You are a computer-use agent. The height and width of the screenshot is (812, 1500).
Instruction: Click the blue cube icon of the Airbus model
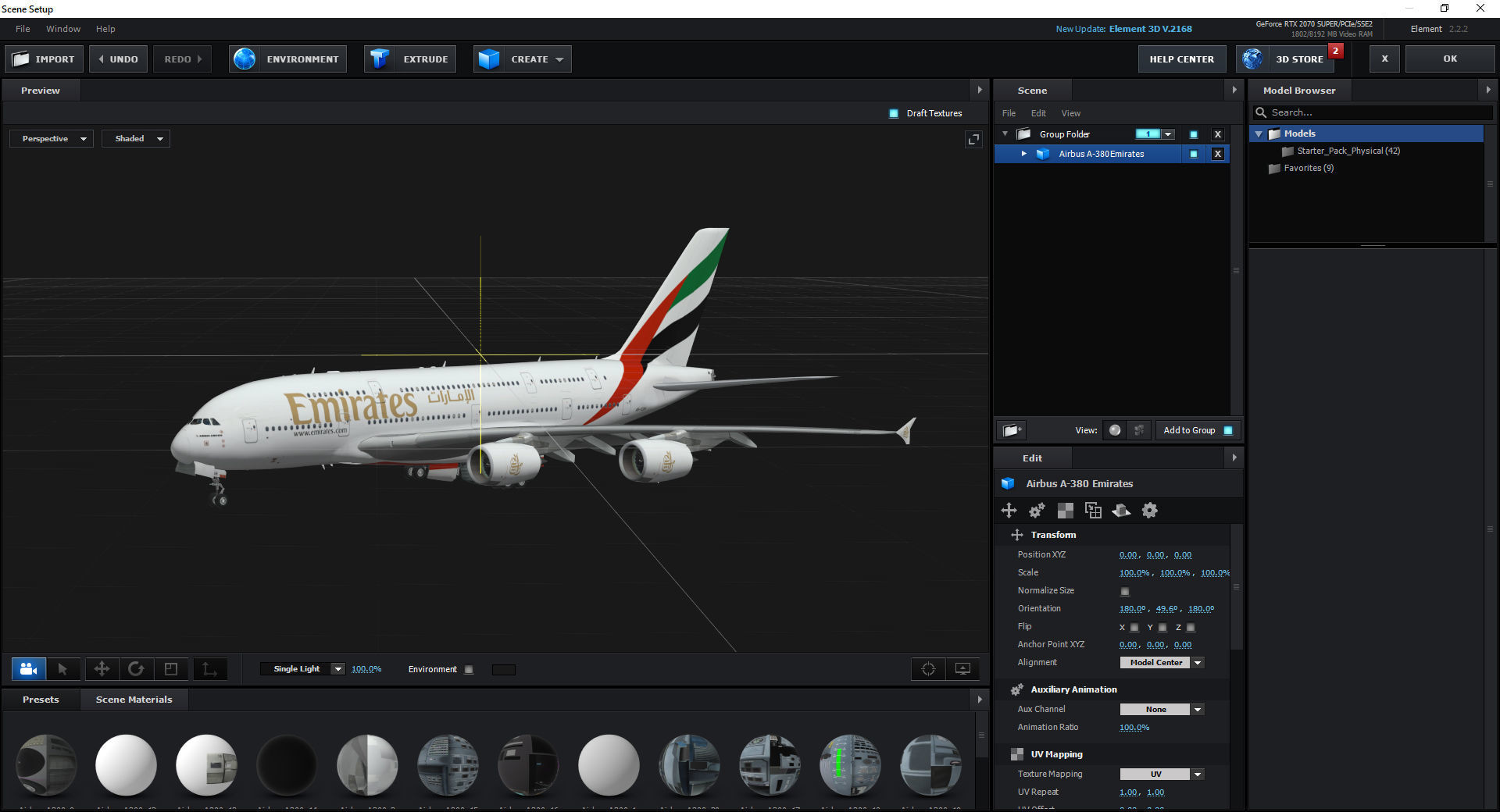point(1043,154)
